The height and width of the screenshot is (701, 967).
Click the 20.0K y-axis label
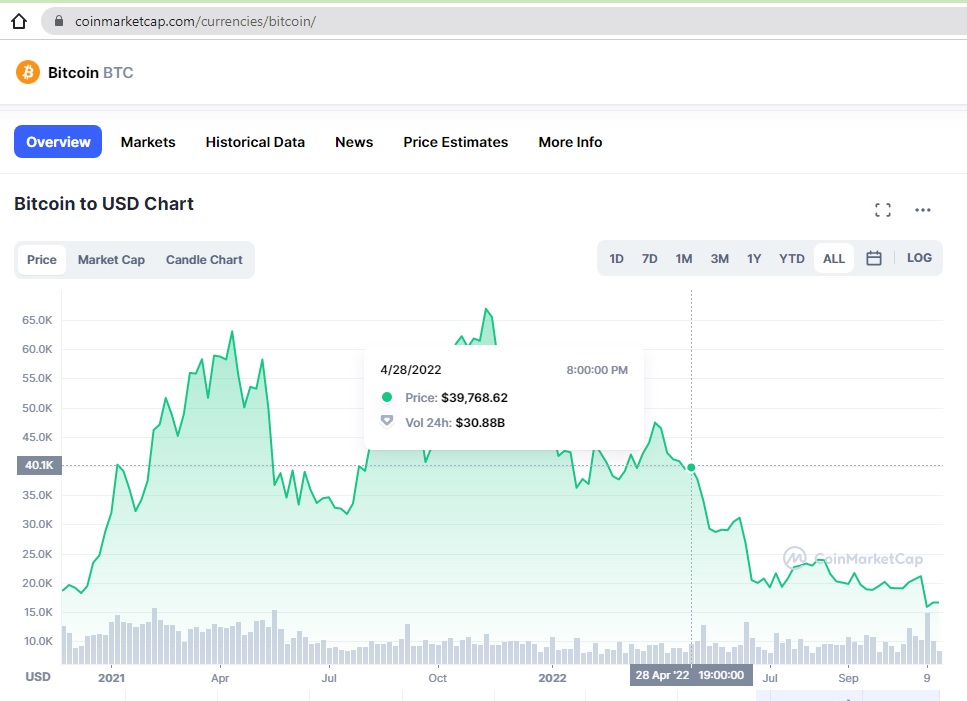pos(37,583)
